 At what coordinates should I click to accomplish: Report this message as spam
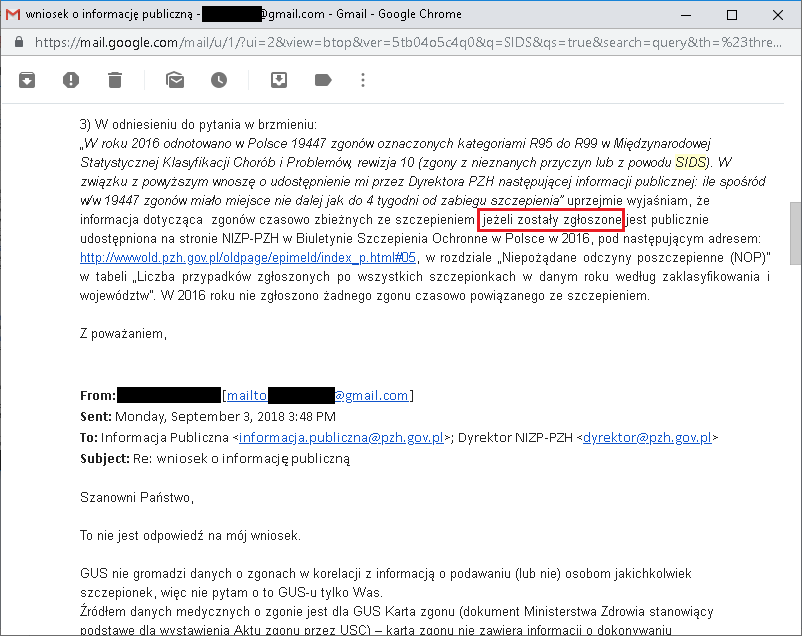point(71,80)
